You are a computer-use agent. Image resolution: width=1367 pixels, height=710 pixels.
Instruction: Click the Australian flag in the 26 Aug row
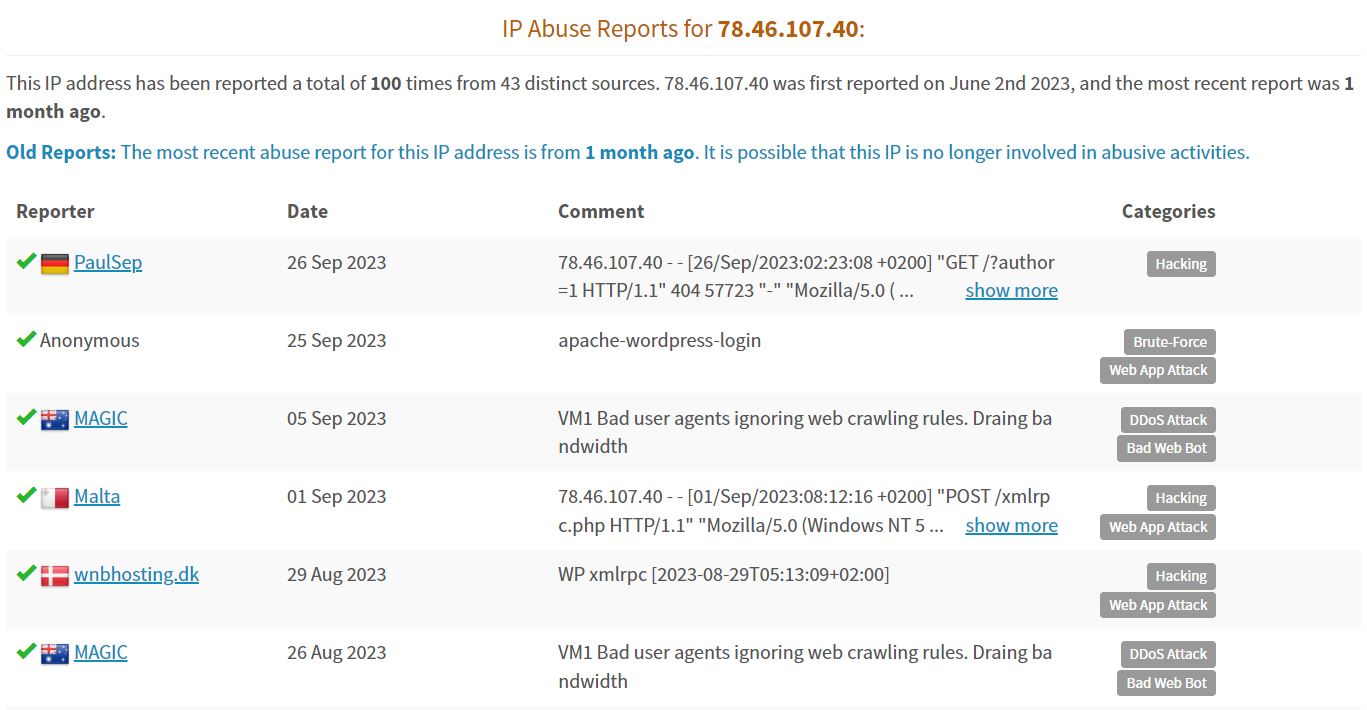click(x=54, y=654)
